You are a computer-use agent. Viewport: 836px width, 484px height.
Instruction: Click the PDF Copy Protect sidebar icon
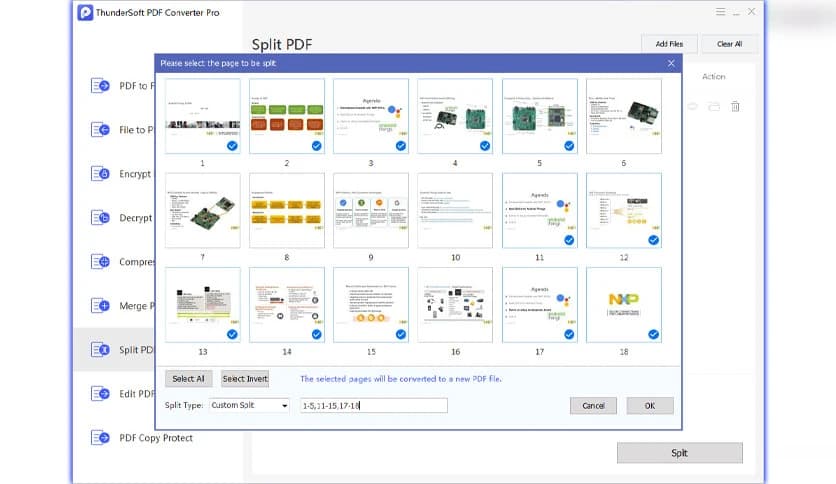click(x=100, y=438)
